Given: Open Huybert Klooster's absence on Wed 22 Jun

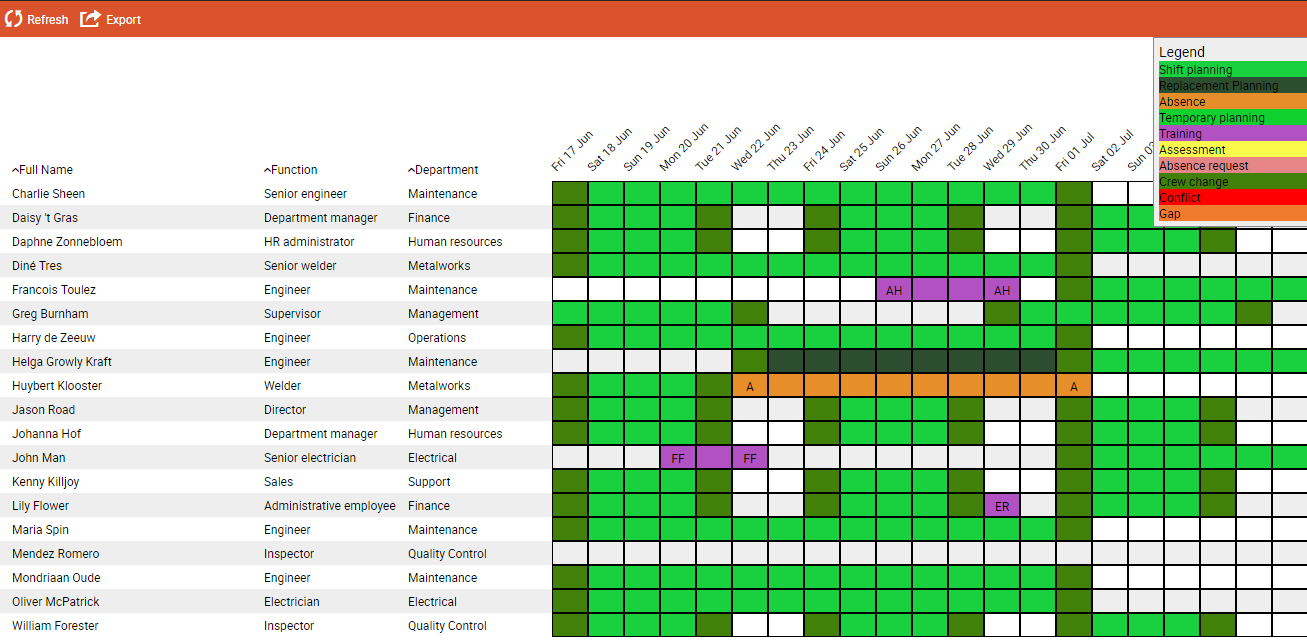Looking at the screenshot, I should pyautogui.click(x=750, y=386).
